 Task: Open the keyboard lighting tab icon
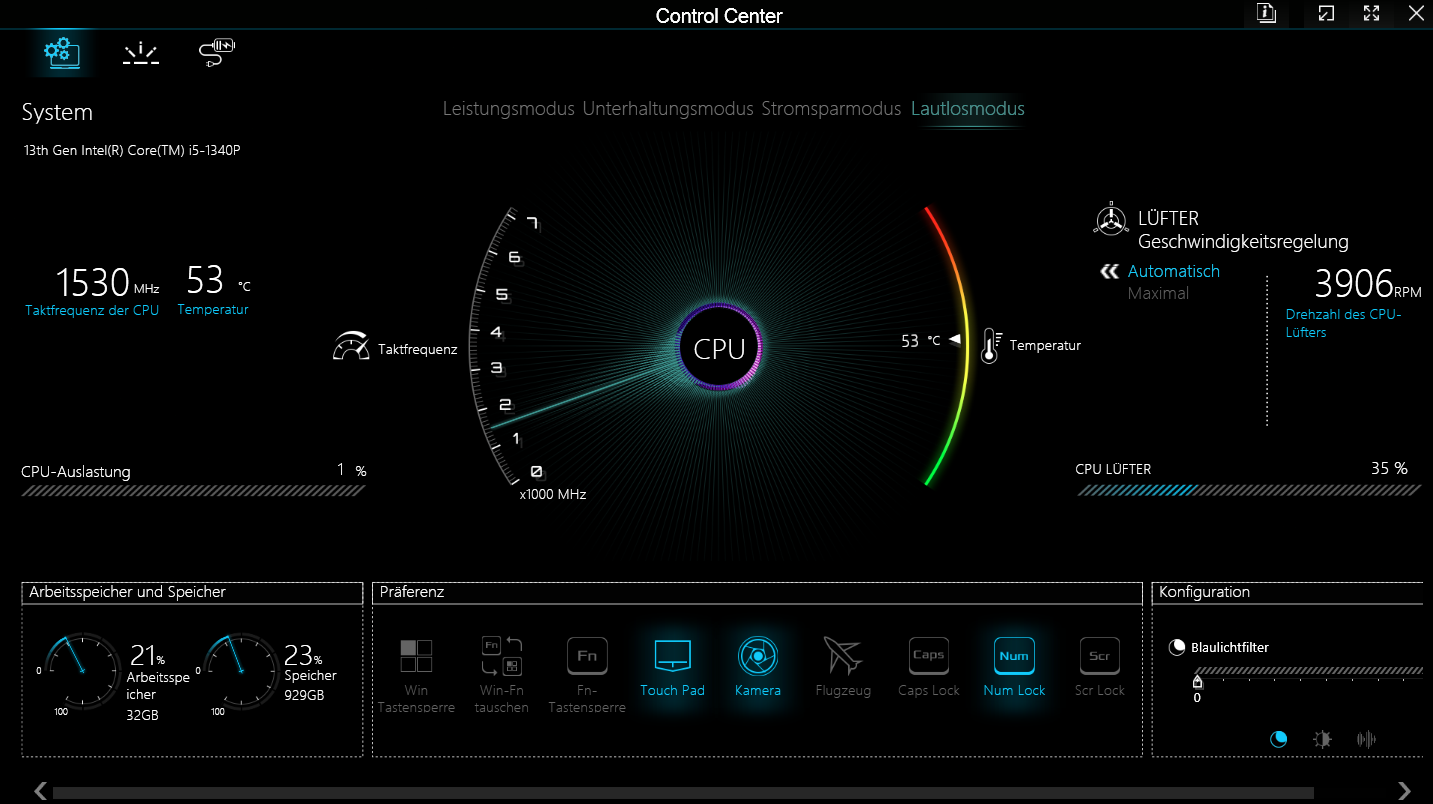point(141,53)
